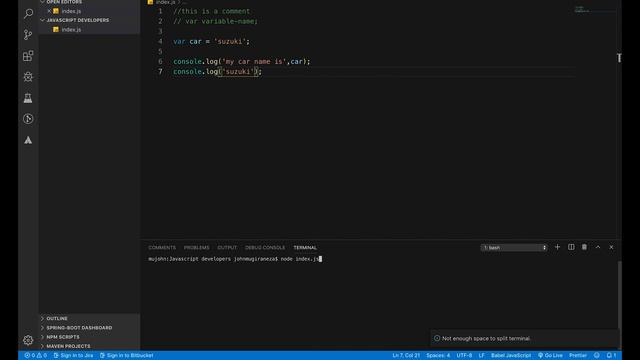The width and height of the screenshot is (640, 360).
Task: Sign in to Bitbucket from status bar
Action: click(127, 356)
